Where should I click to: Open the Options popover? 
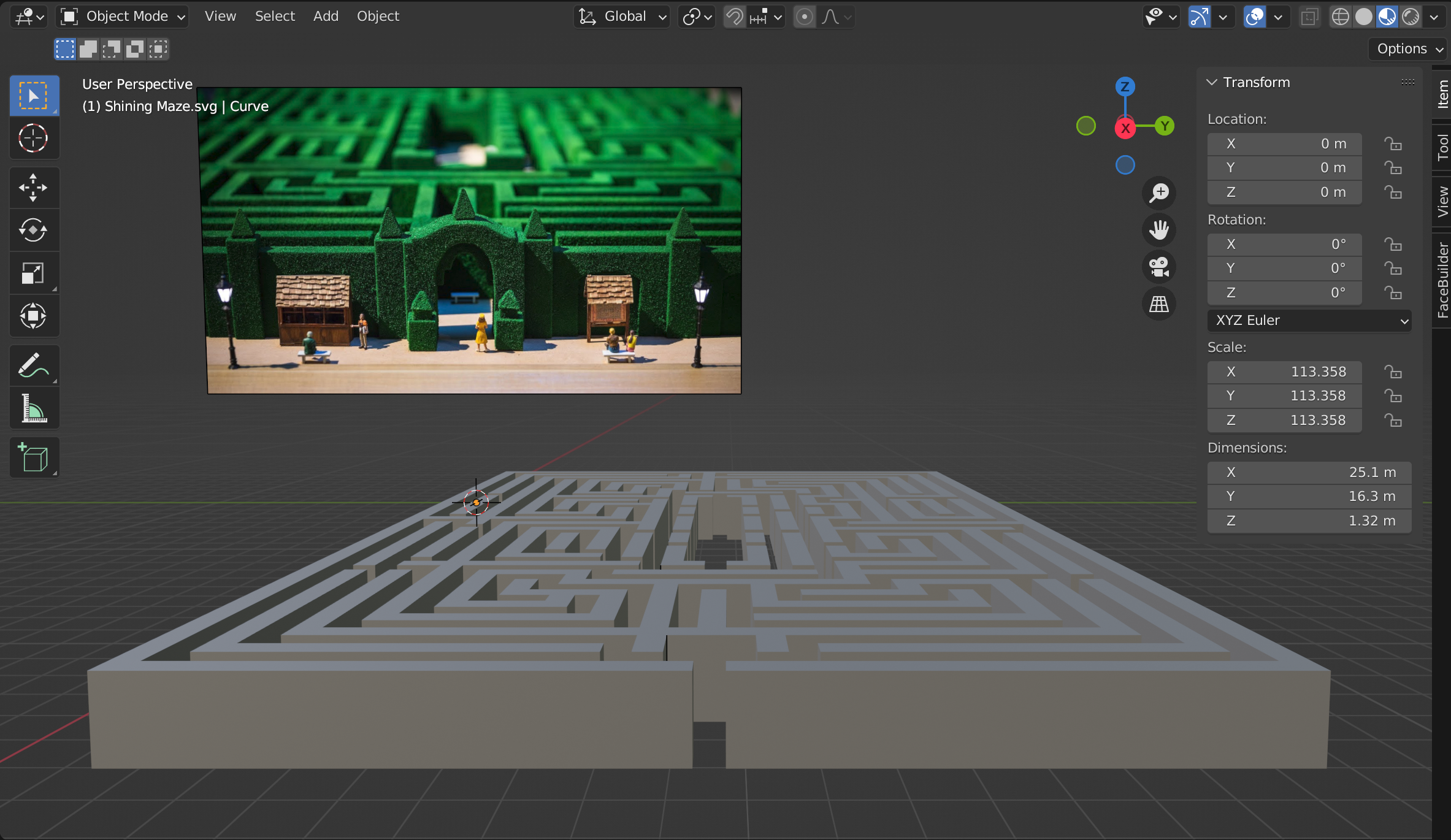[x=1408, y=49]
